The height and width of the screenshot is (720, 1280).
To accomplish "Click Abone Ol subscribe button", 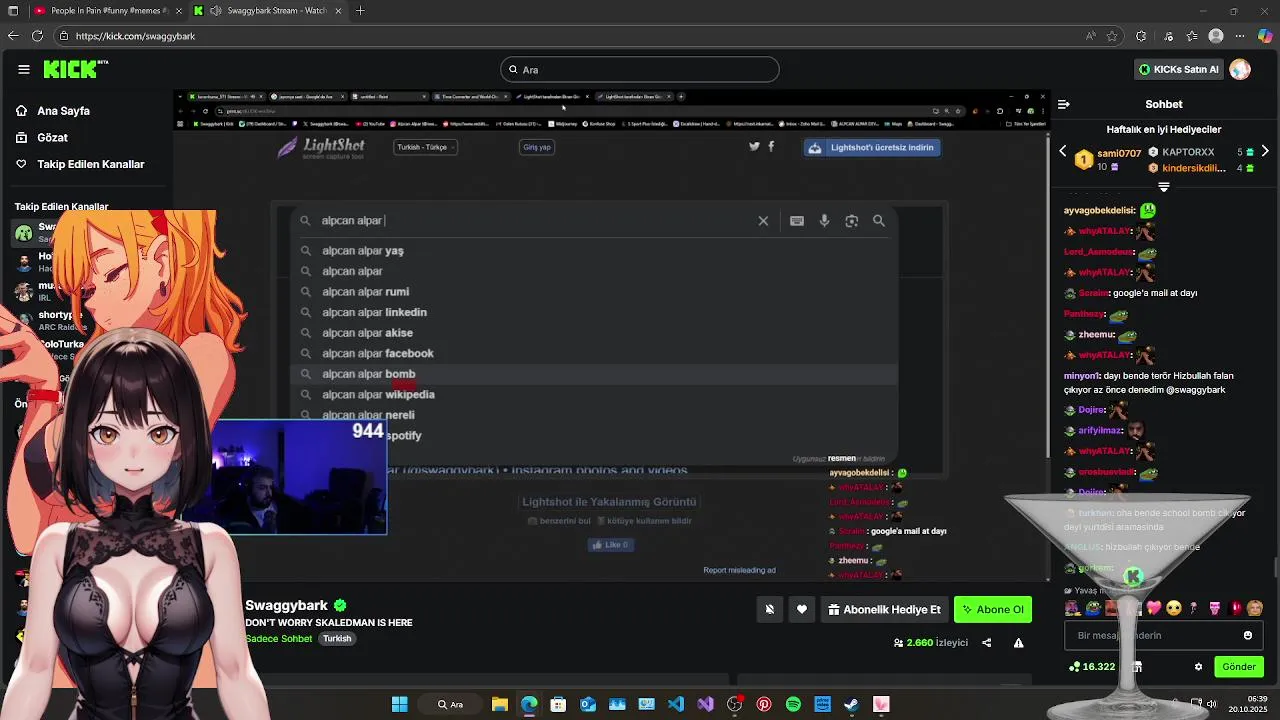I will coord(993,609).
